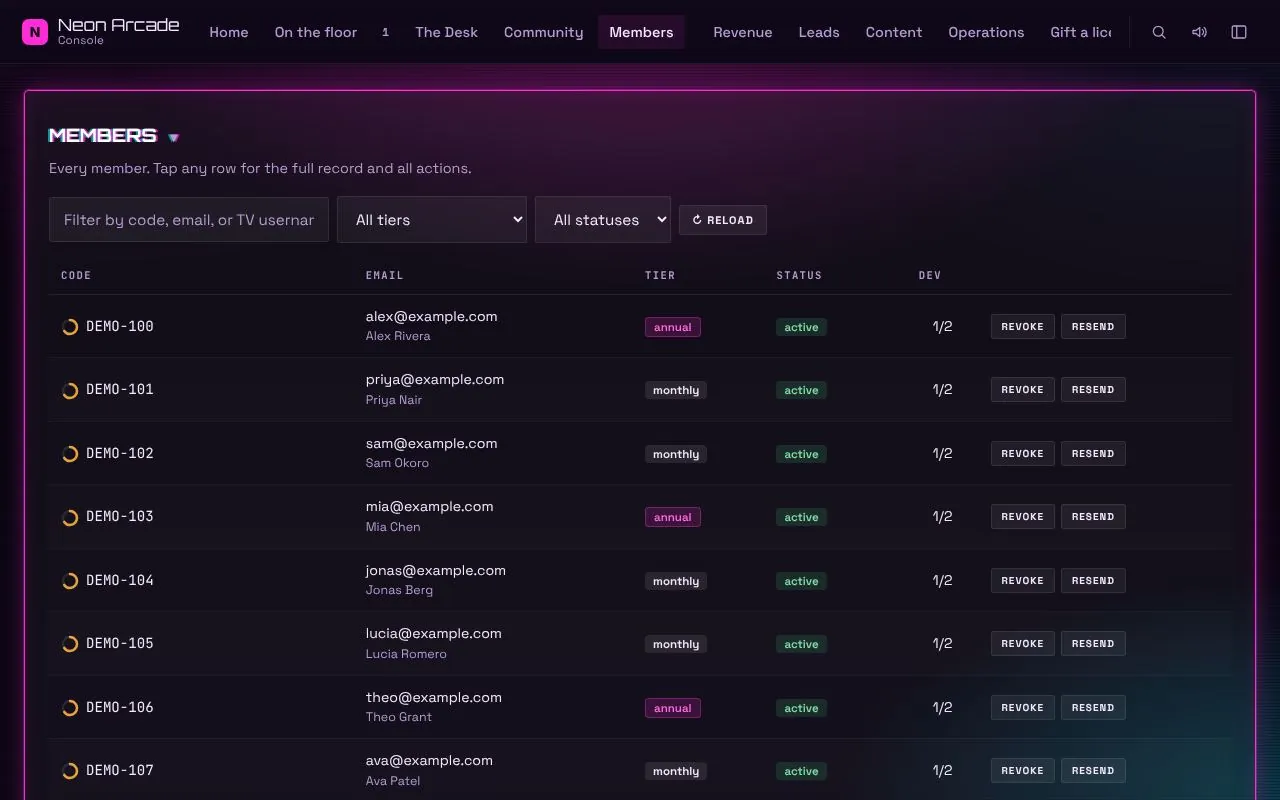
Task: Click the STATUS column header
Action: 799,275
